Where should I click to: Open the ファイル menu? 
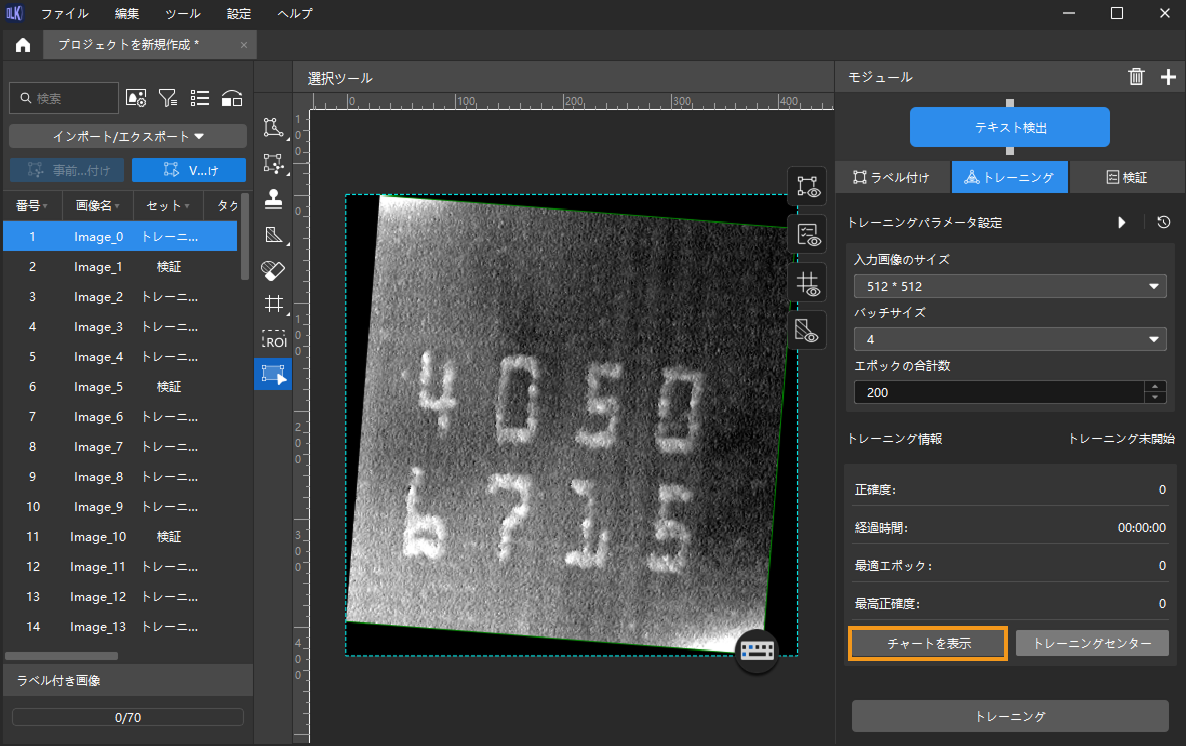pos(64,14)
